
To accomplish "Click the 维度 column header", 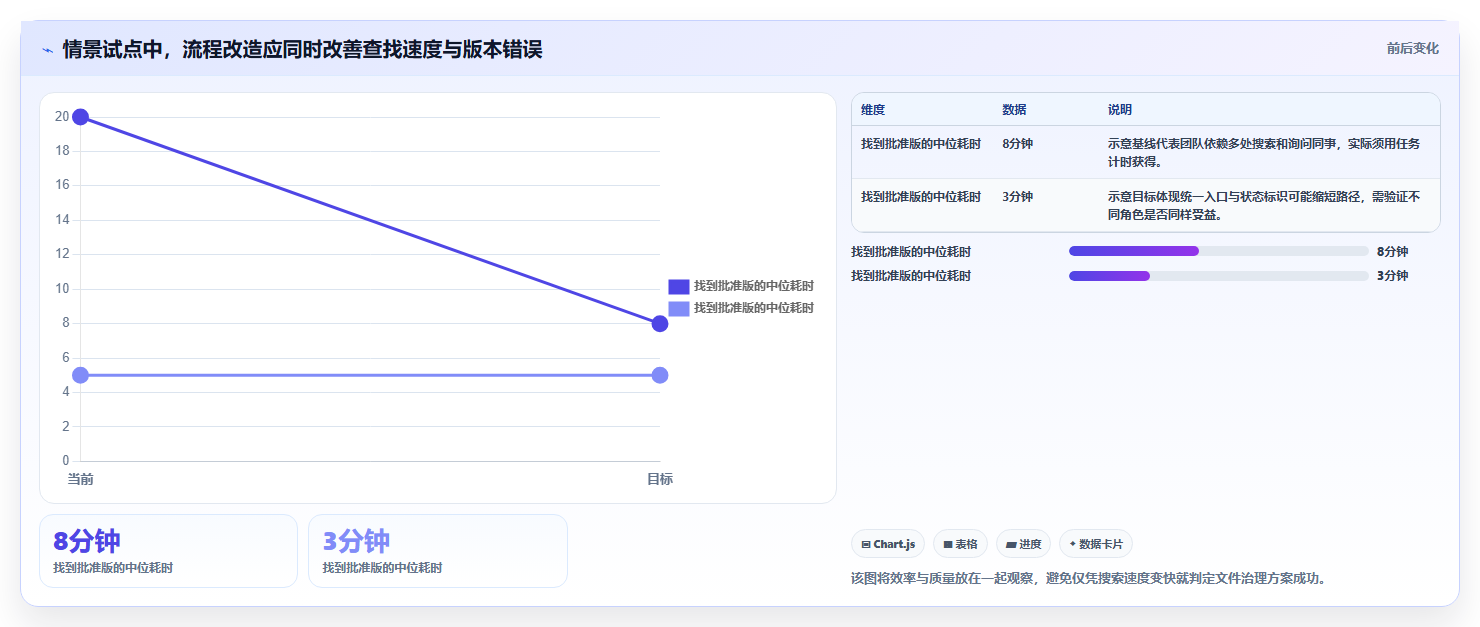I will pos(873,110).
